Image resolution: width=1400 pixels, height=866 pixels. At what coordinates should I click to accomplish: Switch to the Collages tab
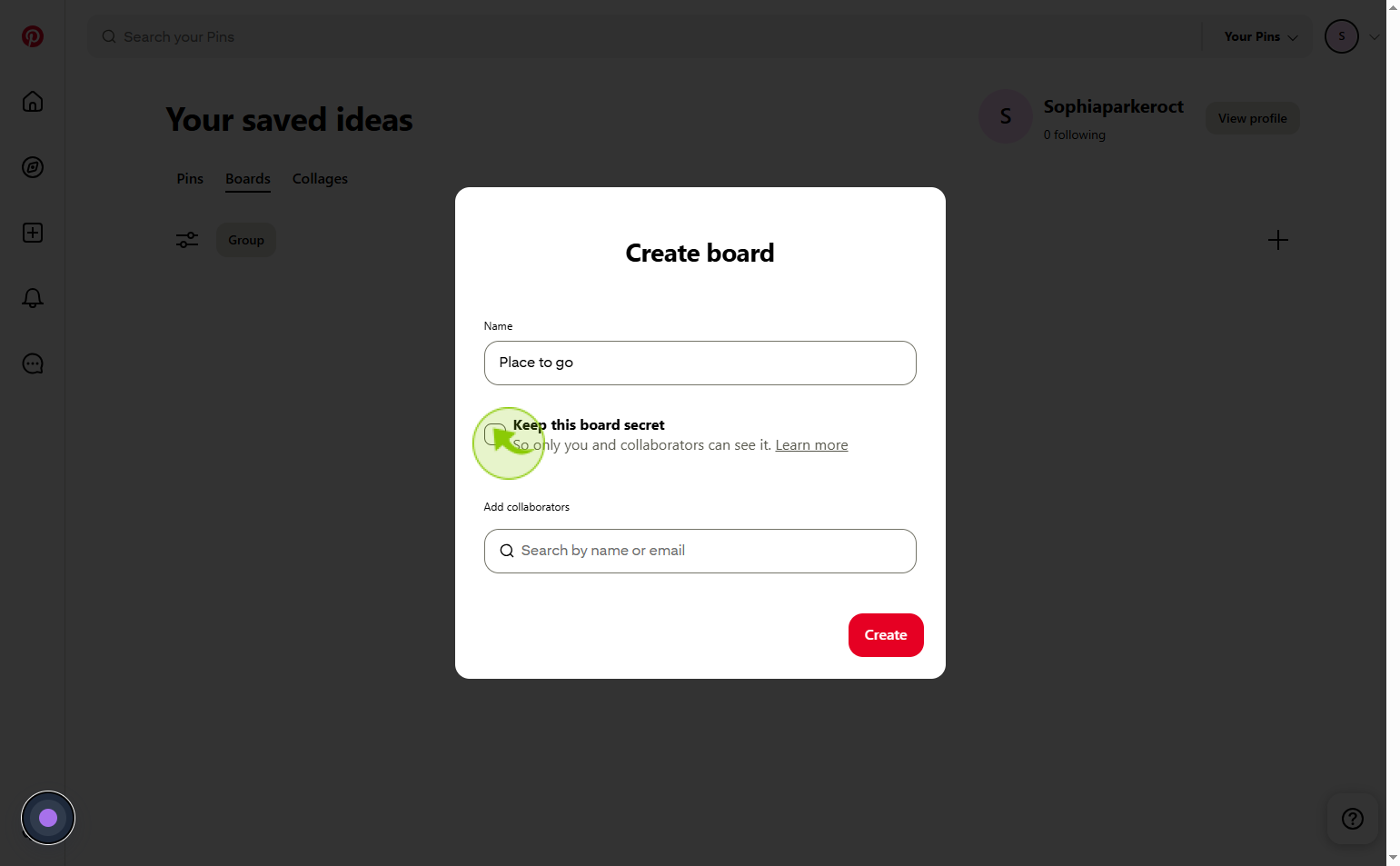tap(320, 179)
